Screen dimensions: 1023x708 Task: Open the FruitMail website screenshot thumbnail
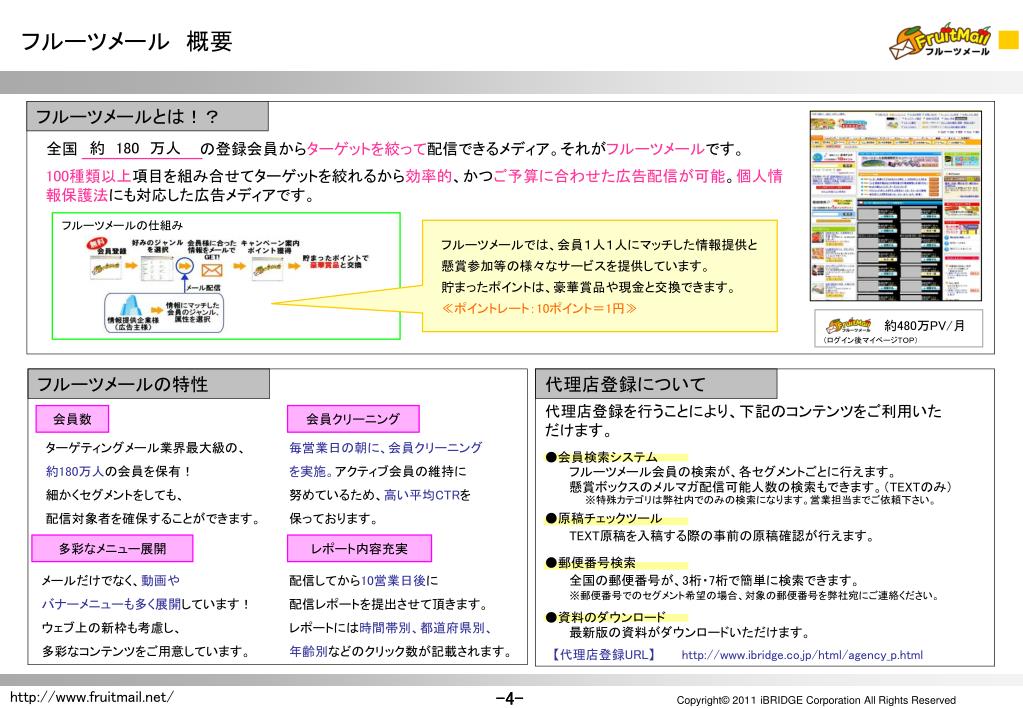pos(895,206)
